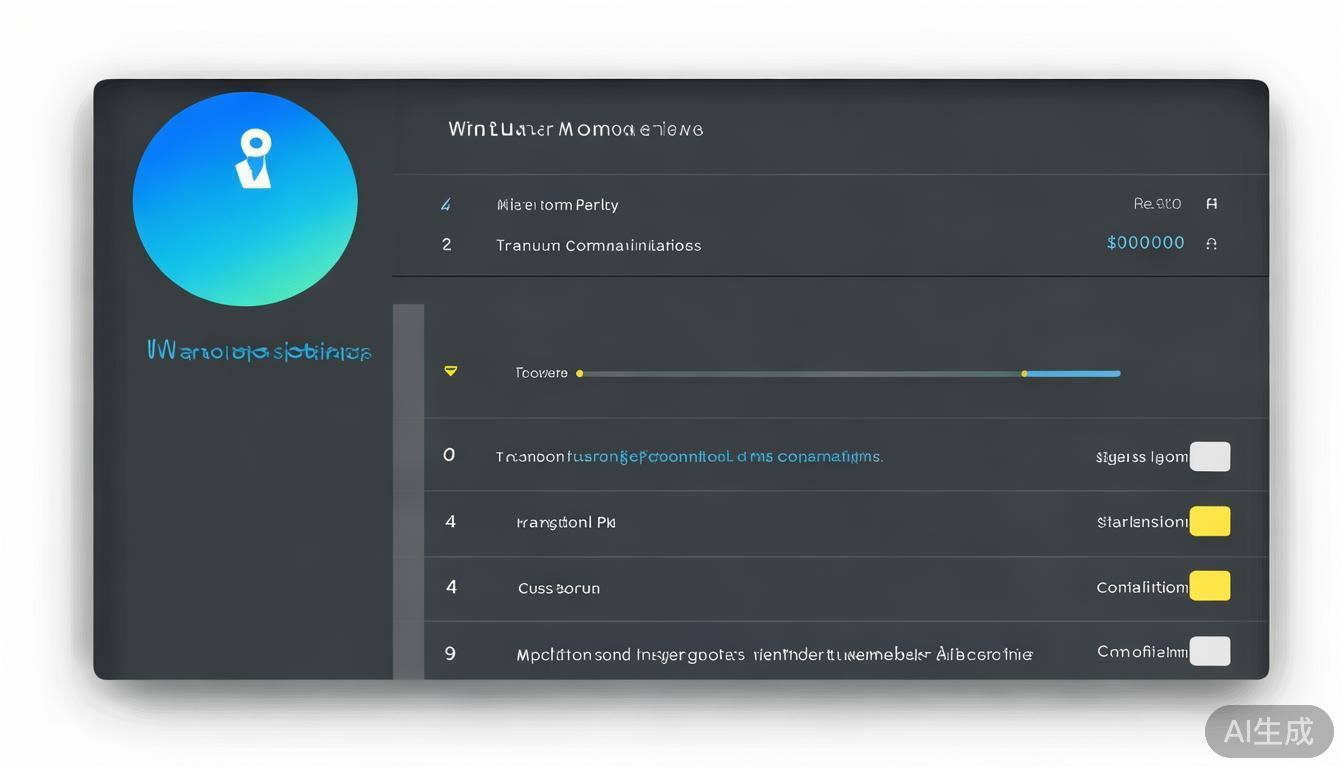Enable the white 'Comofiialnm' switch
This screenshot has width=1344, height=768.
tap(1209, 652)
